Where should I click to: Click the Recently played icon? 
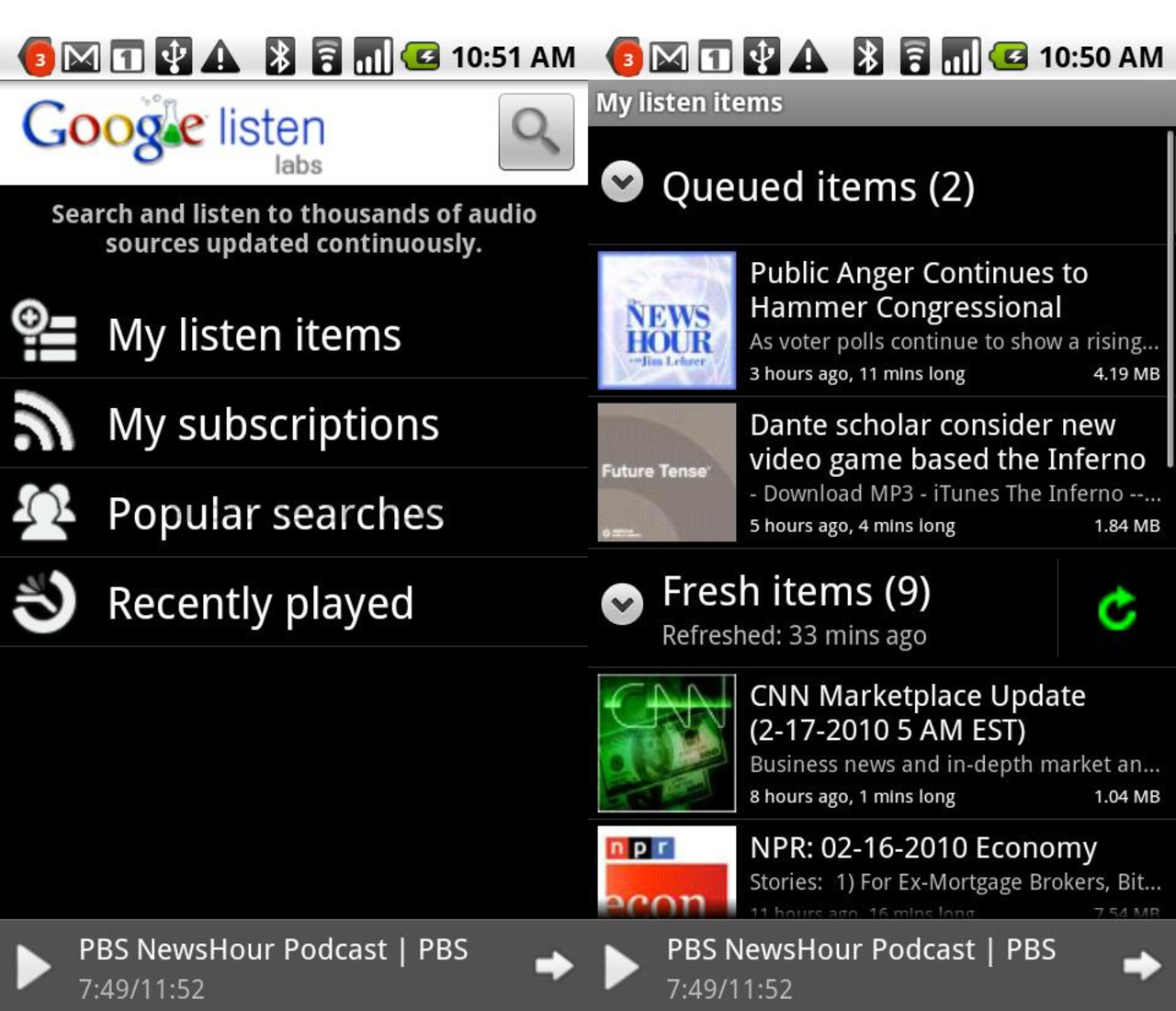(x=42, y=602)
